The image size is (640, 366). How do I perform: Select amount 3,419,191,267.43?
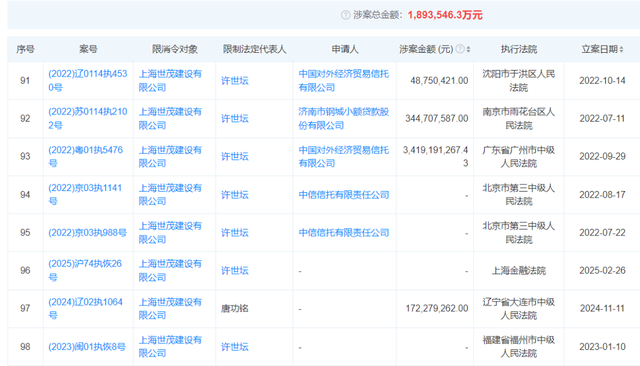pos(436,157)
